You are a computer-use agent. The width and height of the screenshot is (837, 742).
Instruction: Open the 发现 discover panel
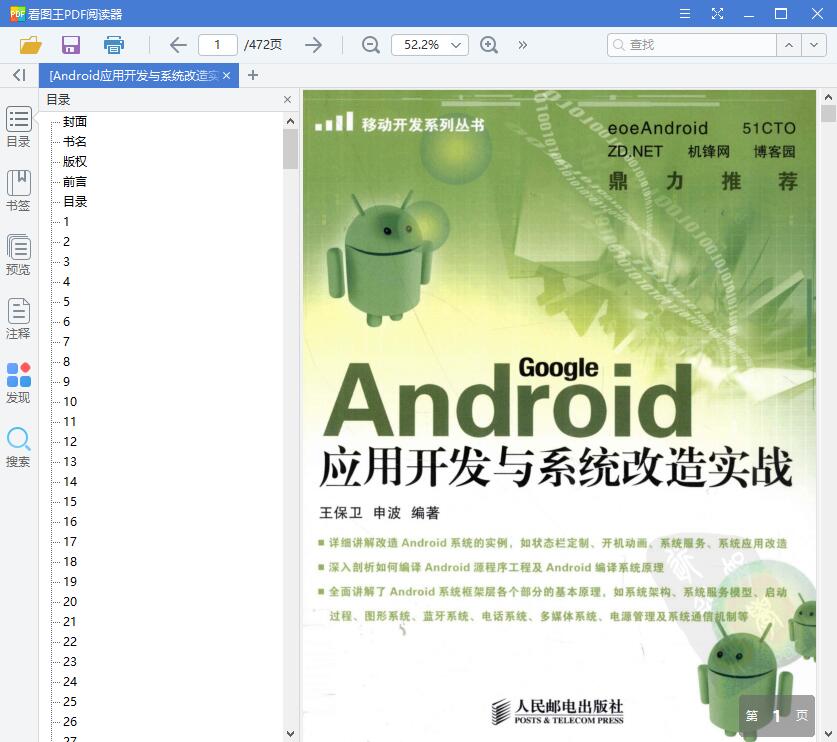(x=18, y=383)
